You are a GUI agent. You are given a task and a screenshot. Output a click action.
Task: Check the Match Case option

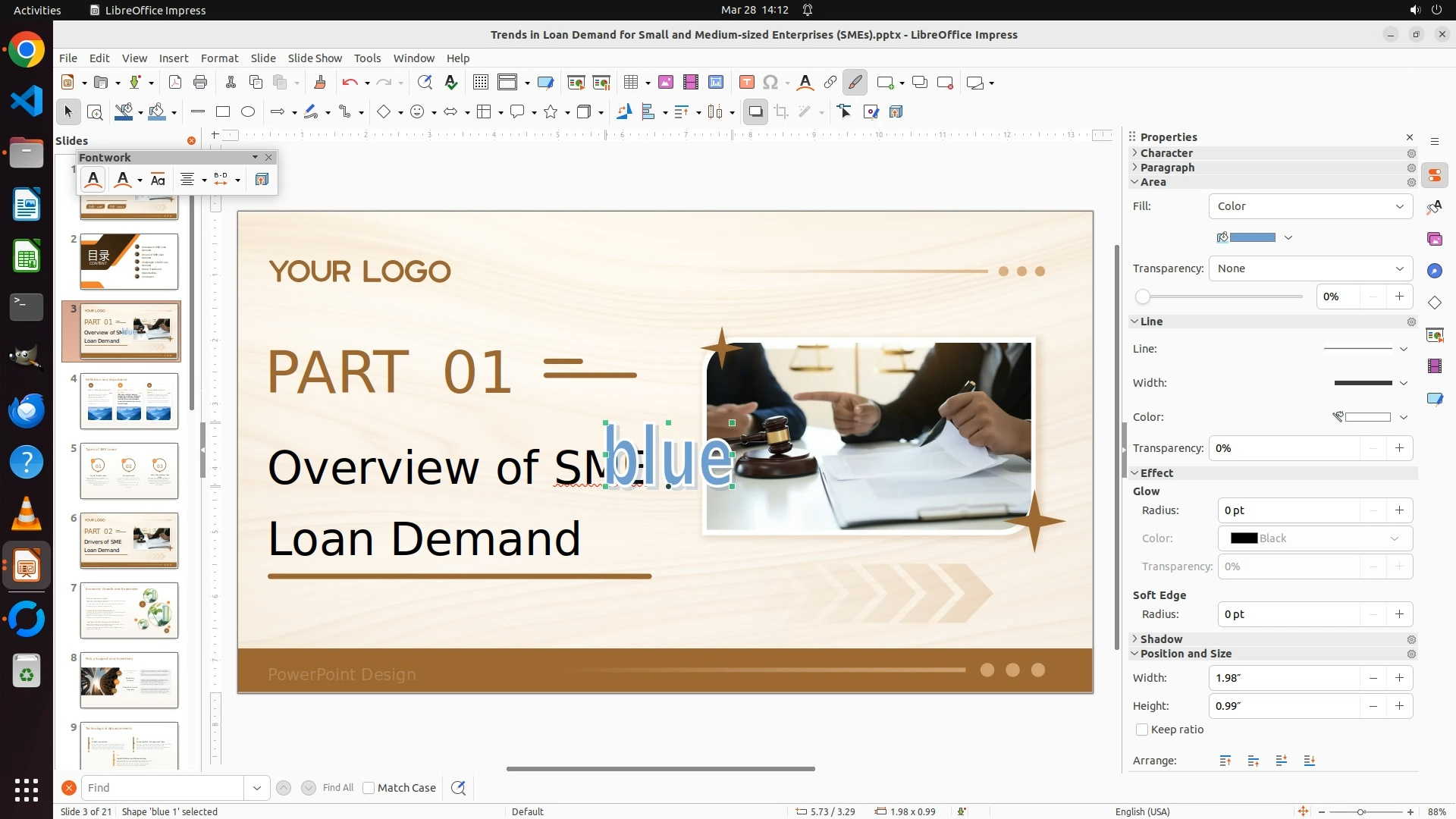tap(369, 788)
